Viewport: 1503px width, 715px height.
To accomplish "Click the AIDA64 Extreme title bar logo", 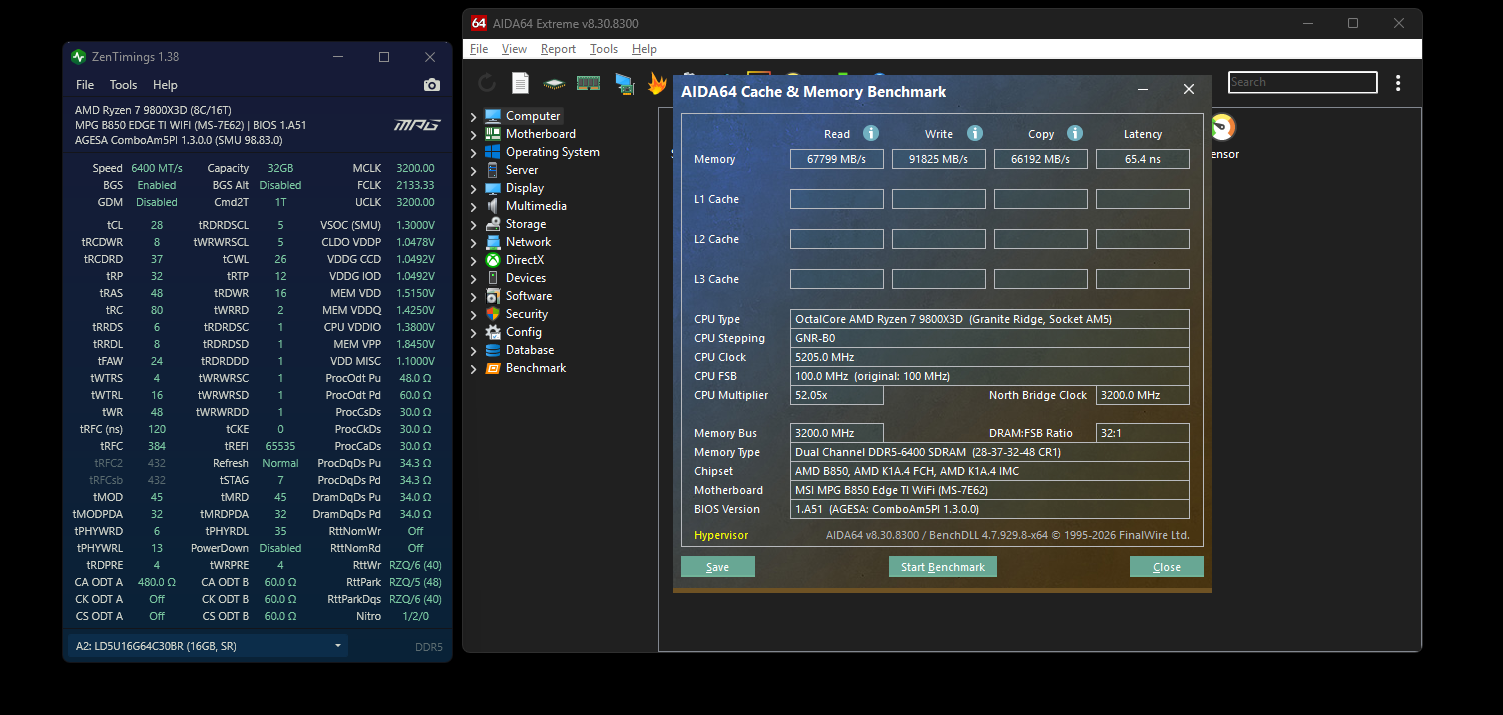I will [x=479, y=23].
